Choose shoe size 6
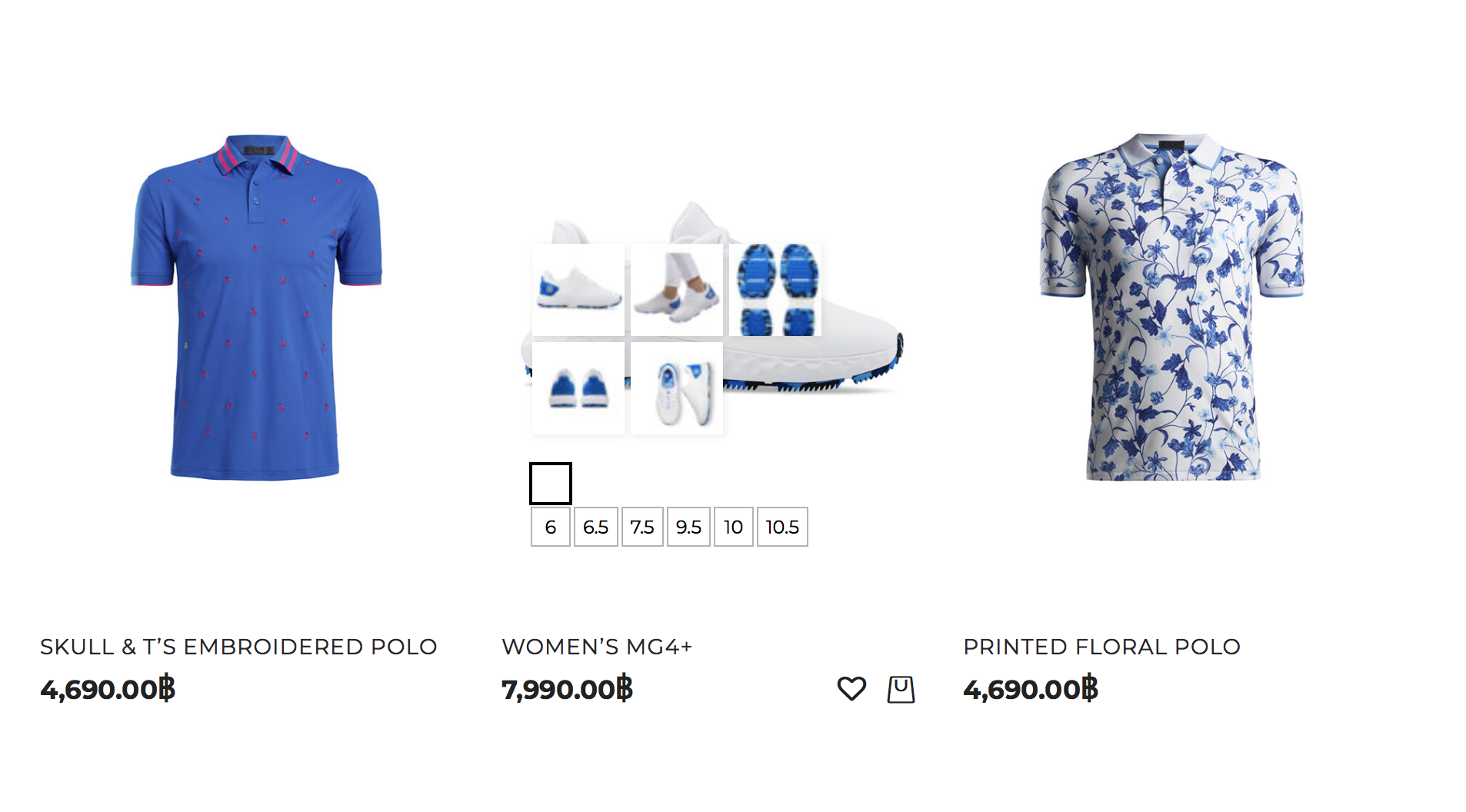Screen dimensions: 1466x812 [x=551, y=527]
